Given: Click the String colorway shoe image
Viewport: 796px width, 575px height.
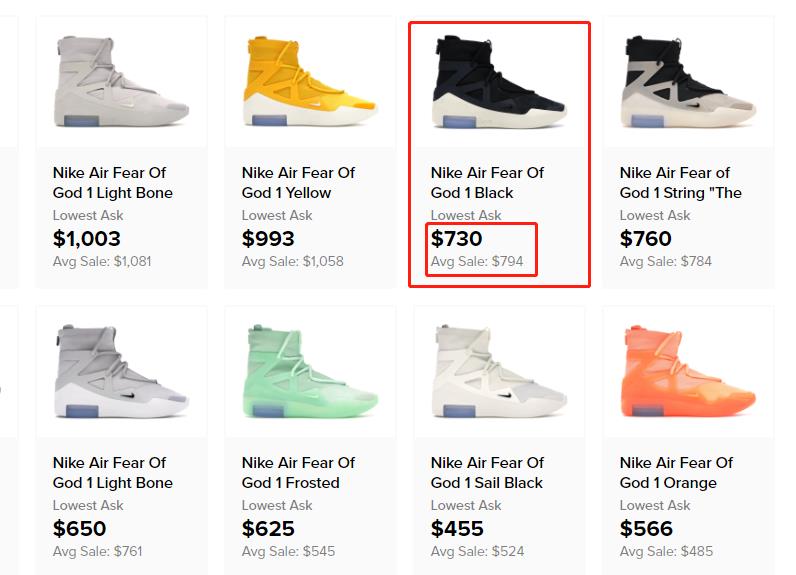Looking at the screenshot, I should pos(688,83).
